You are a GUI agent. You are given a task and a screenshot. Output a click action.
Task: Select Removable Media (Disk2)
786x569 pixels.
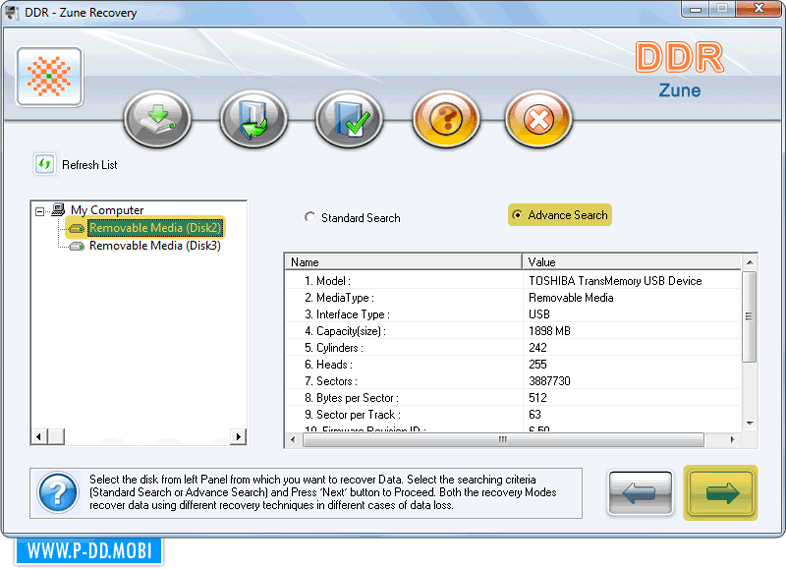155,228
